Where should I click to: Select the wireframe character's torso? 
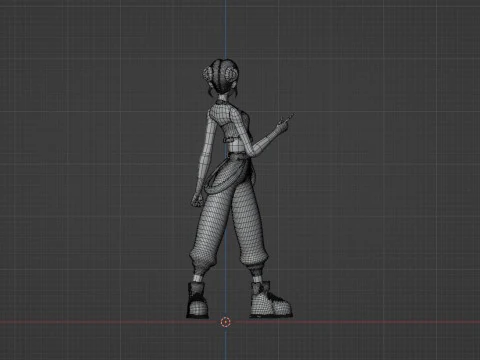click(231, 128)
